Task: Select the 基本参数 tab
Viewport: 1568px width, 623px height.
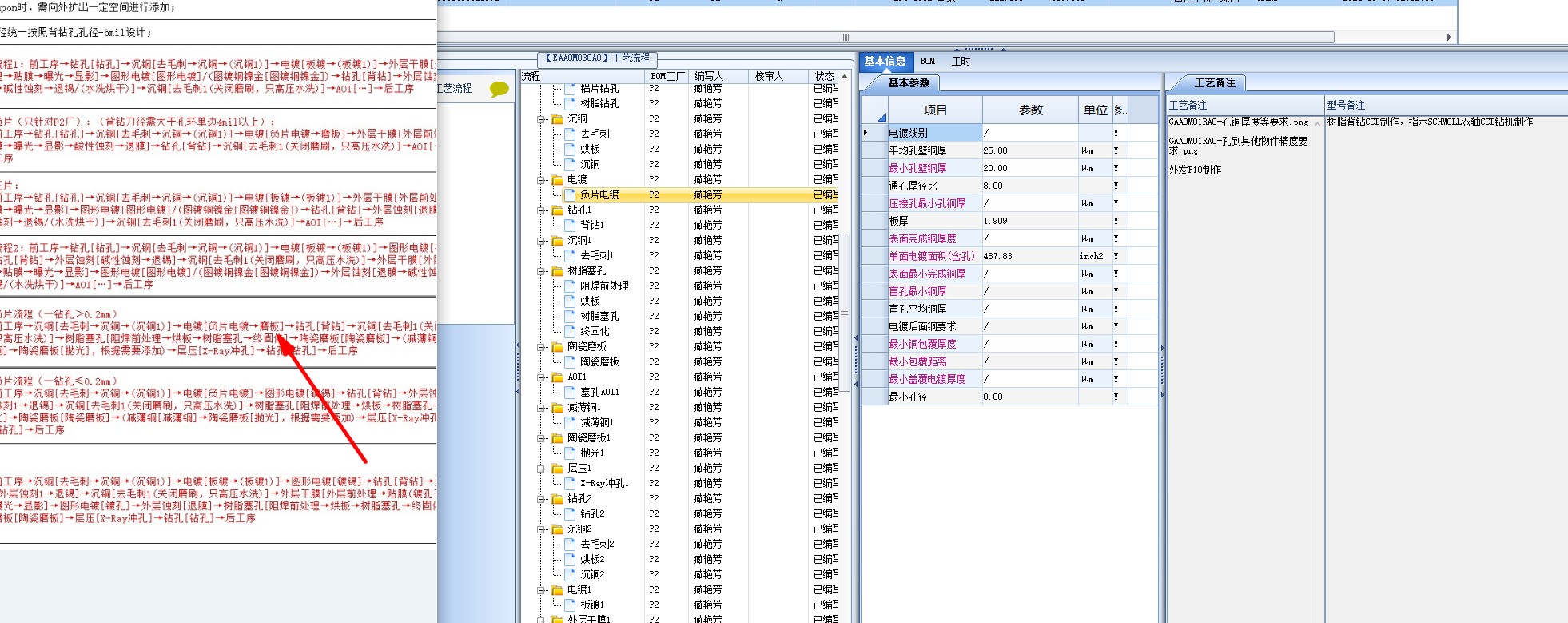Action: tap(909, 82)
